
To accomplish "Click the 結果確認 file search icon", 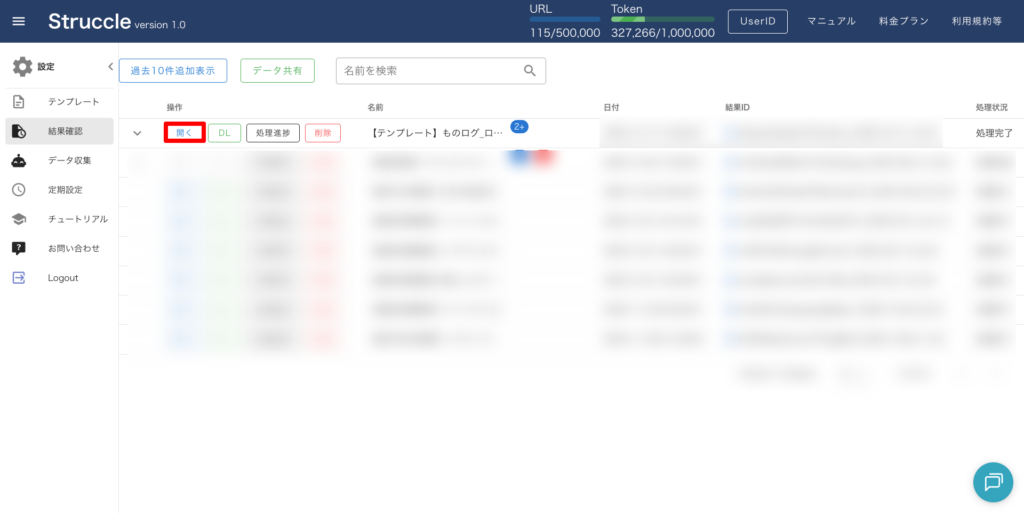I will tap(19, 131).
